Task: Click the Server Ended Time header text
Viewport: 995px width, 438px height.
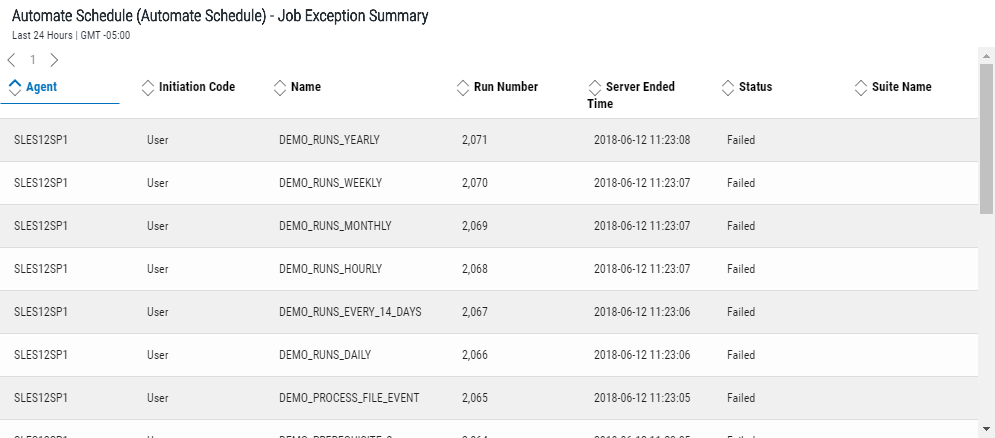Action: point(640,87)
